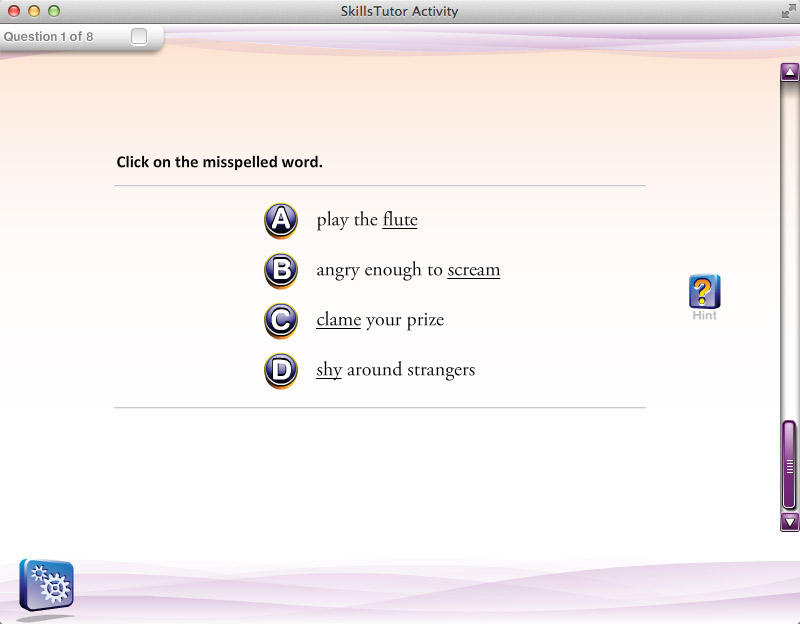This screenshot has width=800, height=624.
Task: Select answer choice B button
Action: click(281, 270)
